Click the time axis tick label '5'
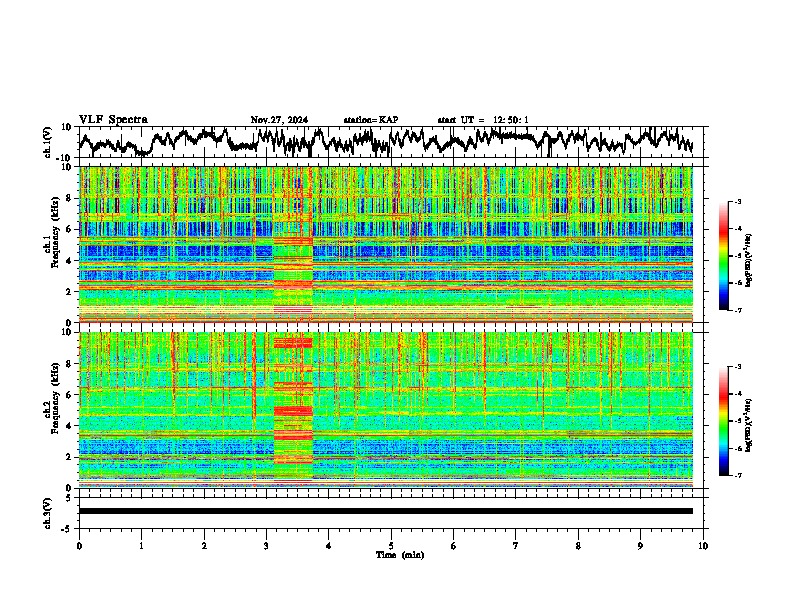 tap(391, 546)
